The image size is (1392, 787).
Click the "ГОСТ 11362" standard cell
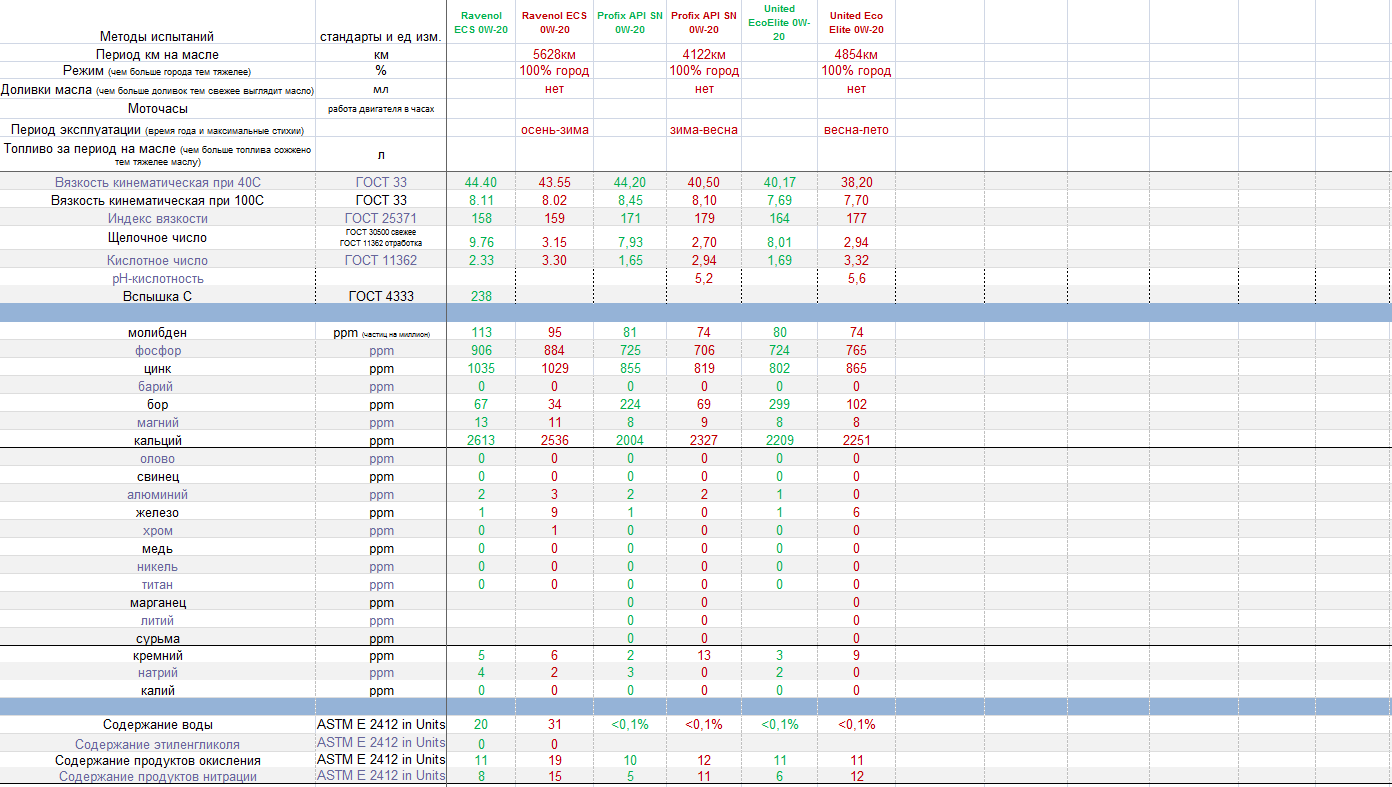click(x=381, y=260)
